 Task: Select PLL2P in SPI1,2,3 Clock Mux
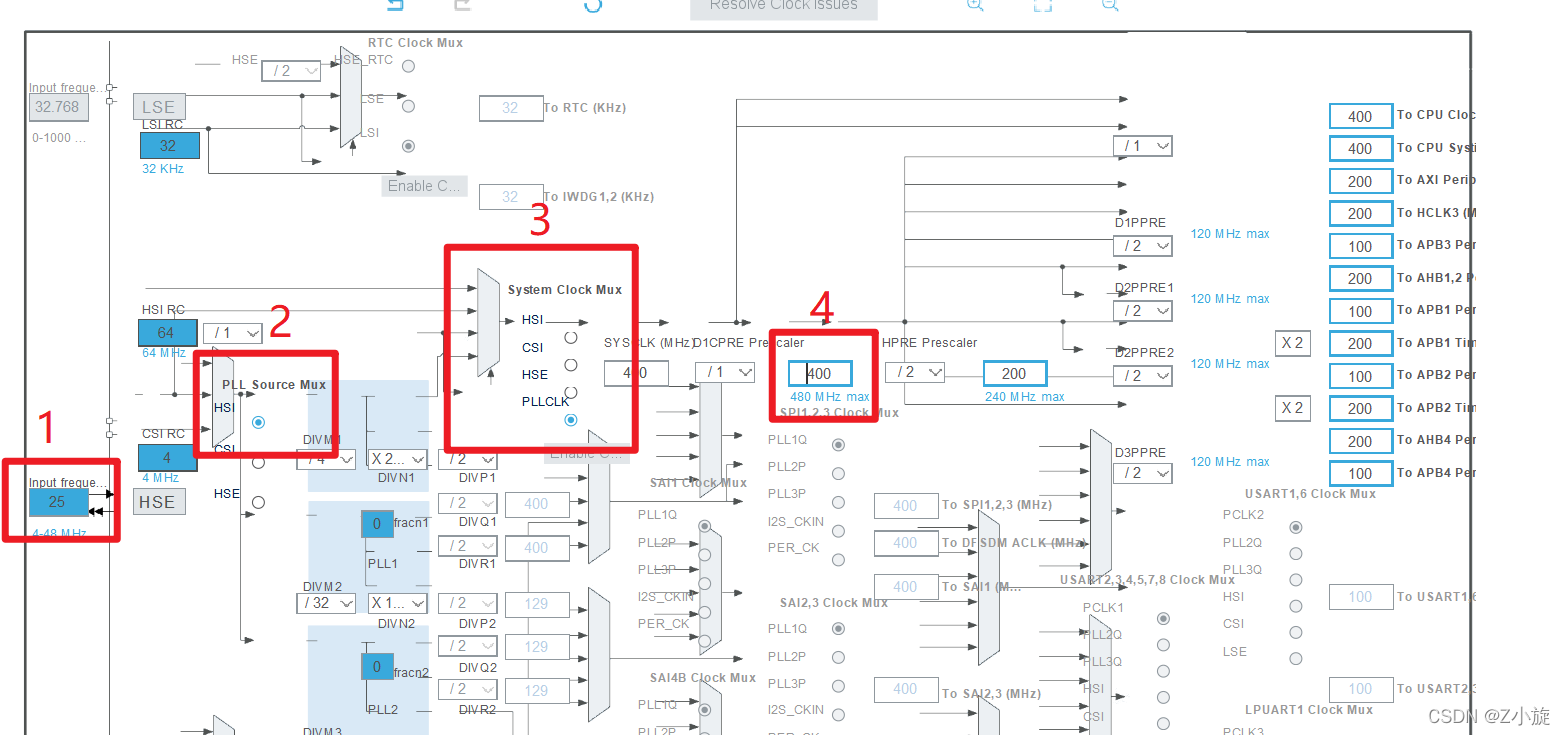(x=838, y=473)
